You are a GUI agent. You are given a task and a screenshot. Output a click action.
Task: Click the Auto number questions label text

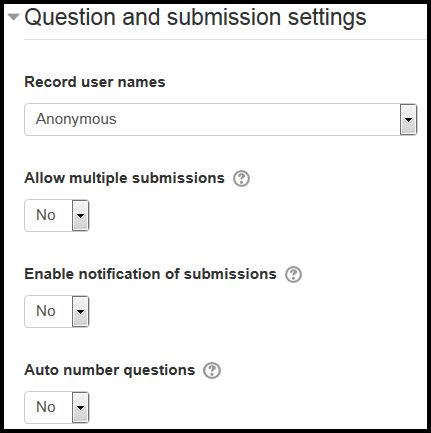[110, 370]
